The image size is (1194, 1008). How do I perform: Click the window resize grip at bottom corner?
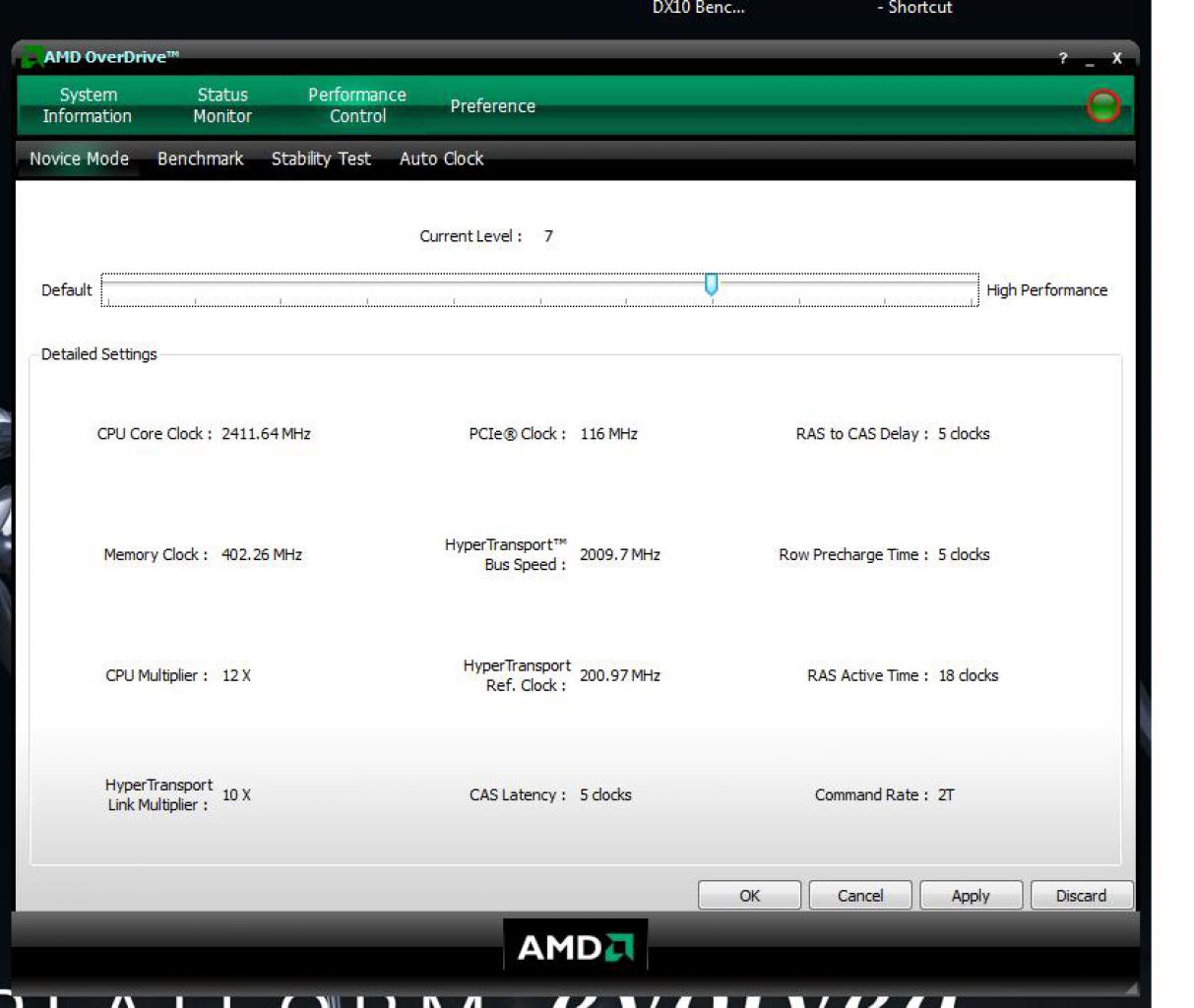1131,987
